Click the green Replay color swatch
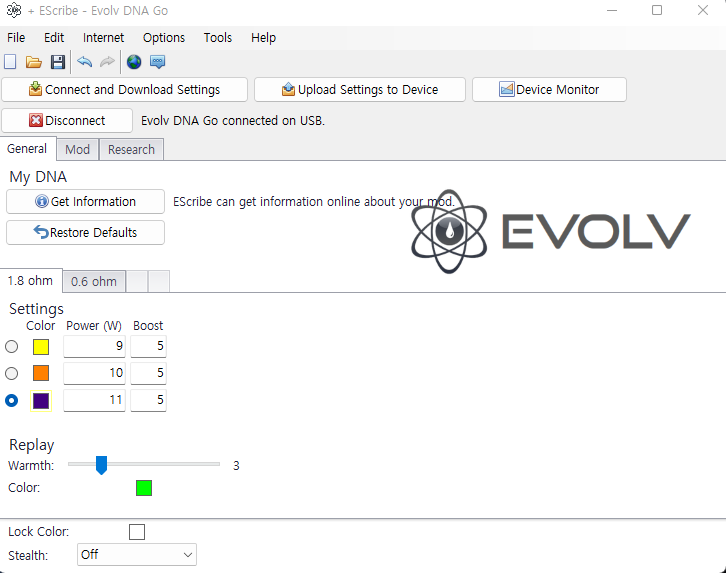This screenshot has height=573, width=726. pos(144,488)
